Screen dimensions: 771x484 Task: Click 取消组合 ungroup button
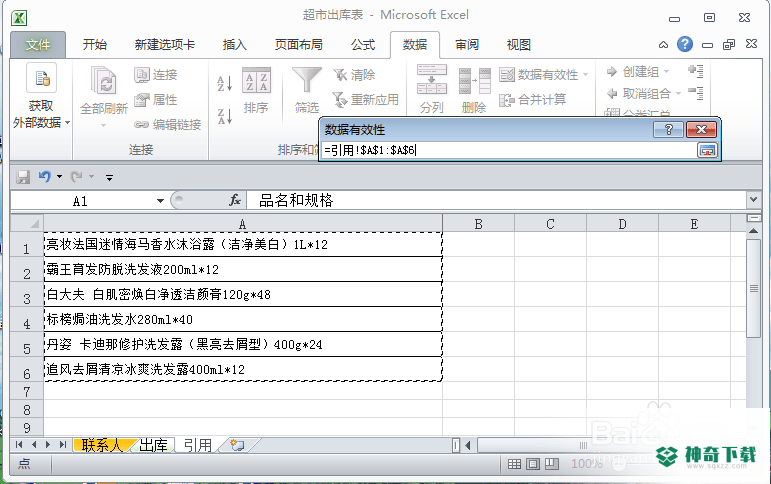click(639, 93)
